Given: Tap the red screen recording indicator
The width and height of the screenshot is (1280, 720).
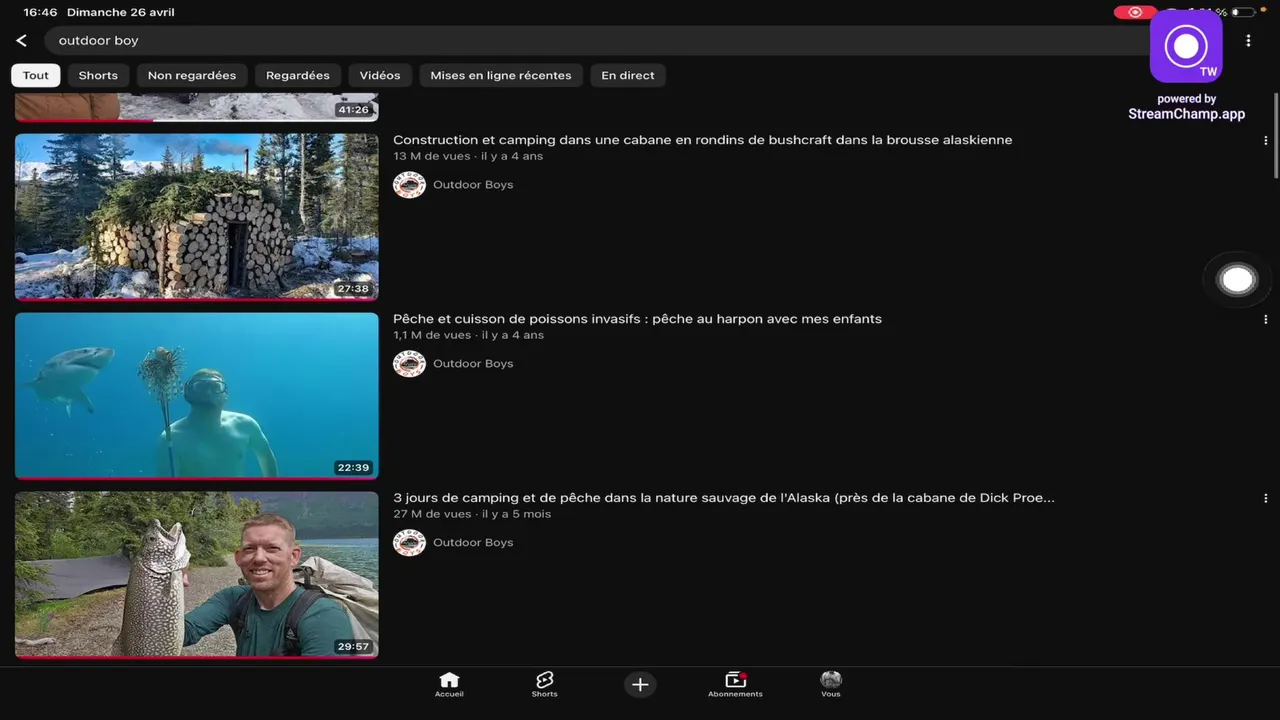Looking at the screenshot, I should pyautogui.click(x=1135, y=13).
